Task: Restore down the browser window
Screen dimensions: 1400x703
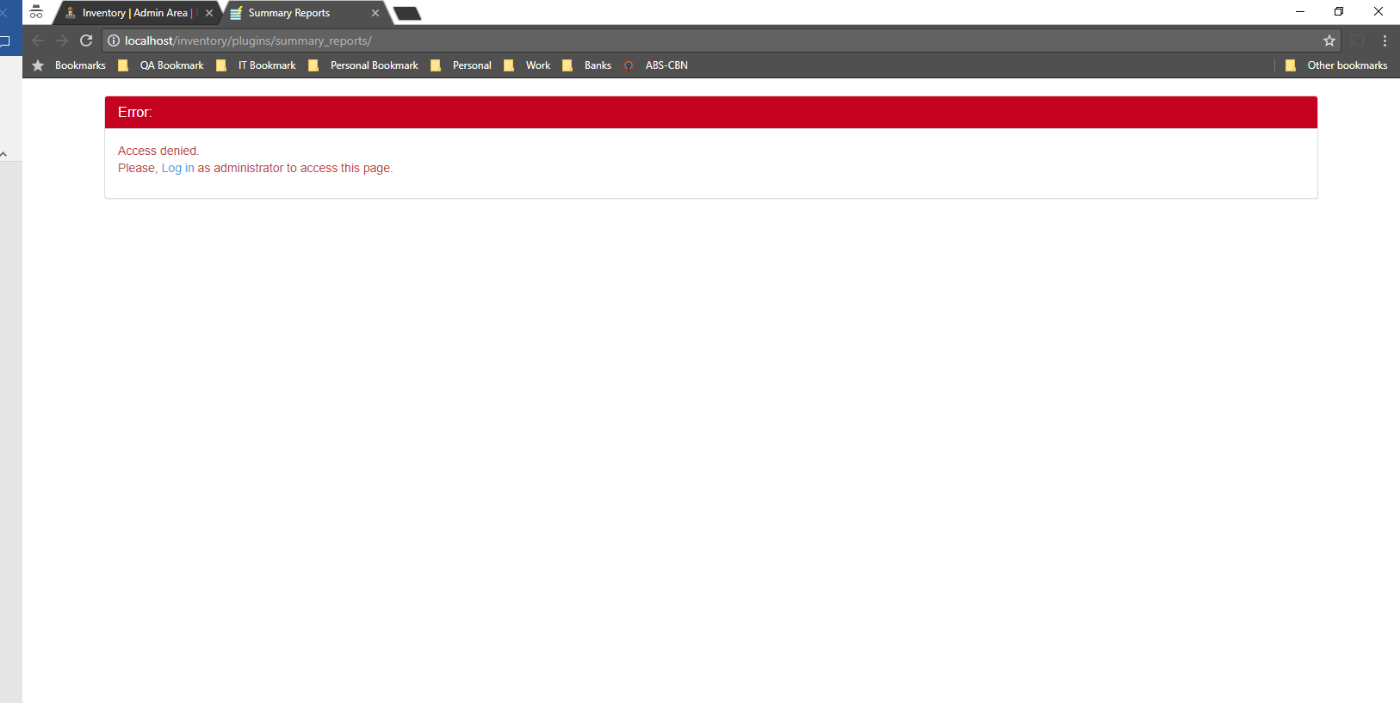Action: tap(1339, 12)
